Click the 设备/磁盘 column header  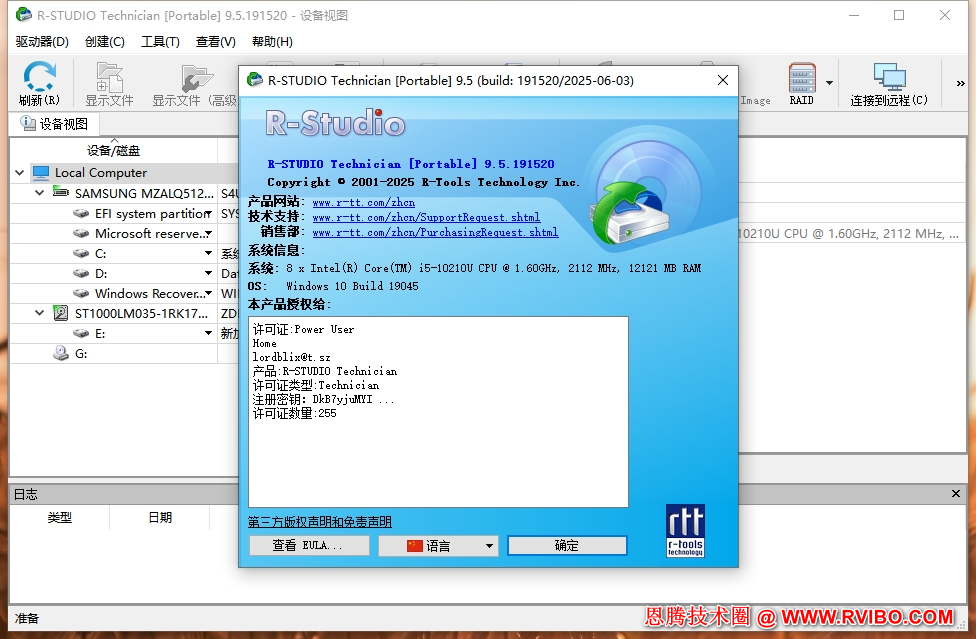113,151
